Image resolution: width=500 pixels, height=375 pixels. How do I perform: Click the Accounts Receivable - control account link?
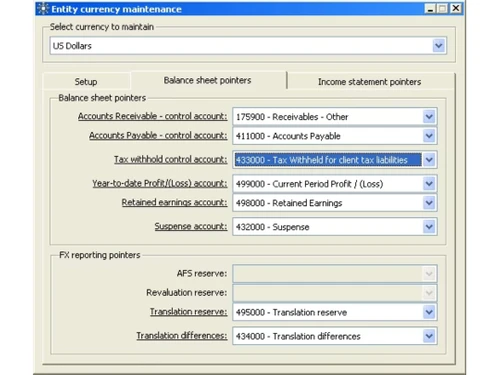tap(152, 116)
